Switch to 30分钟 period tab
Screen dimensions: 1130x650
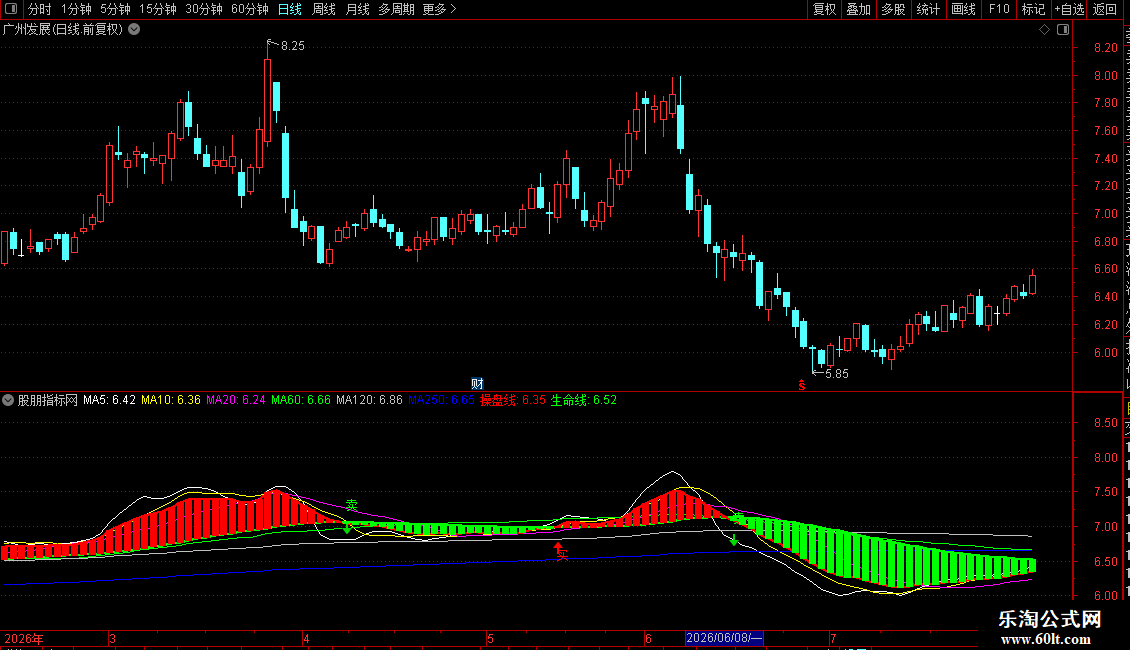(x=203, y=9)
